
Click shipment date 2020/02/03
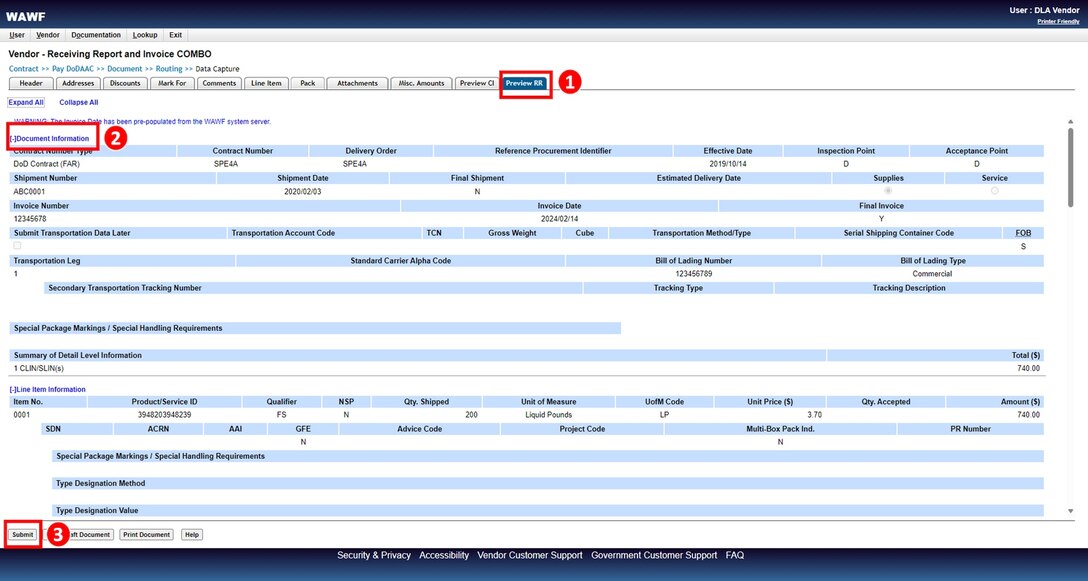[x=303, y=192]
